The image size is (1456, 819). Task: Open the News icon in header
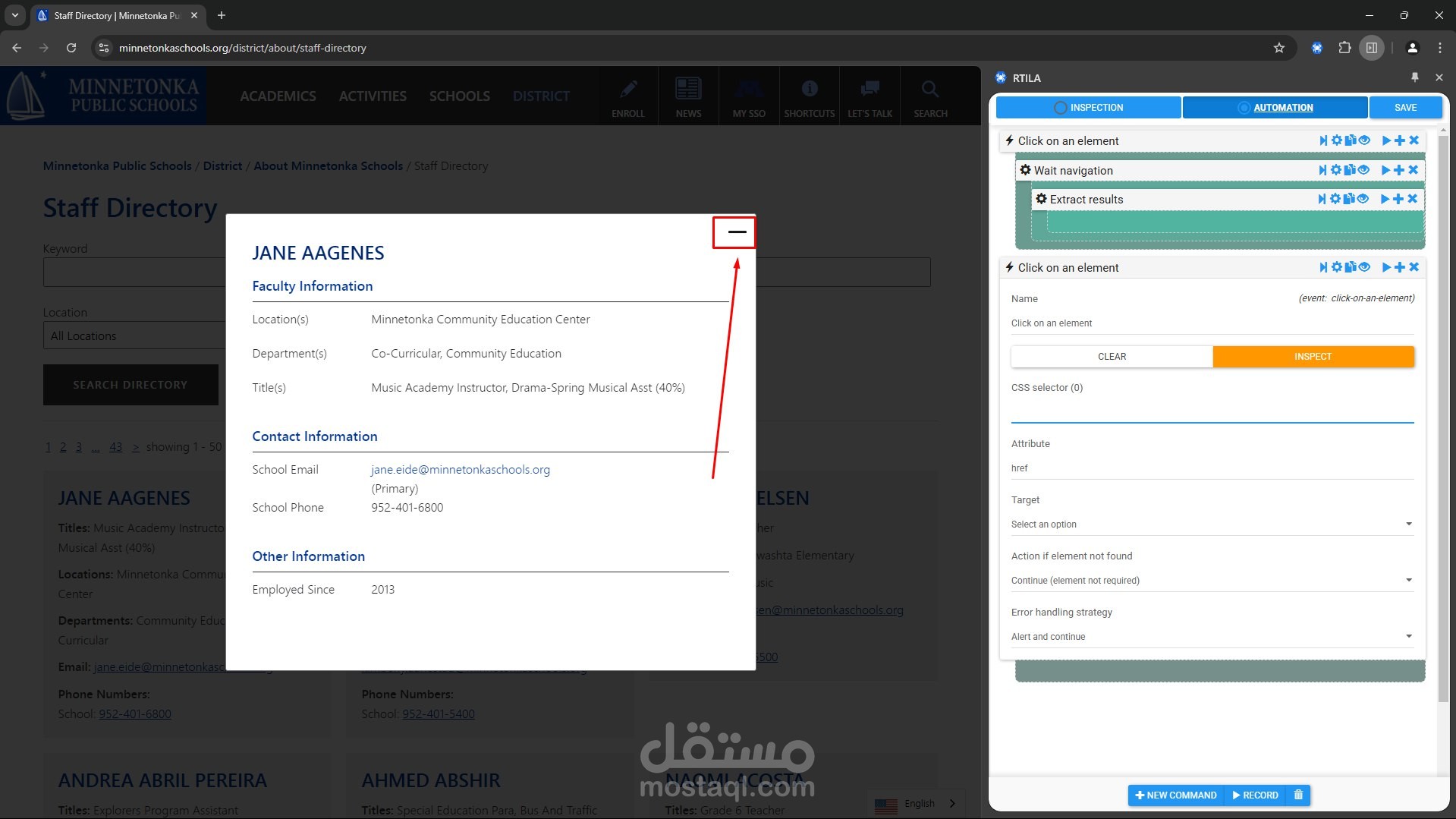tap(688, 97)
